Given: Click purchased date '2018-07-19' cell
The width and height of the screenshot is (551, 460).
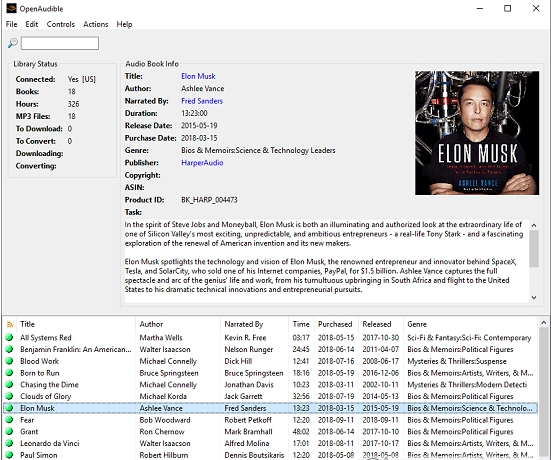Looking at the screenshot, I should pos(336,396).
